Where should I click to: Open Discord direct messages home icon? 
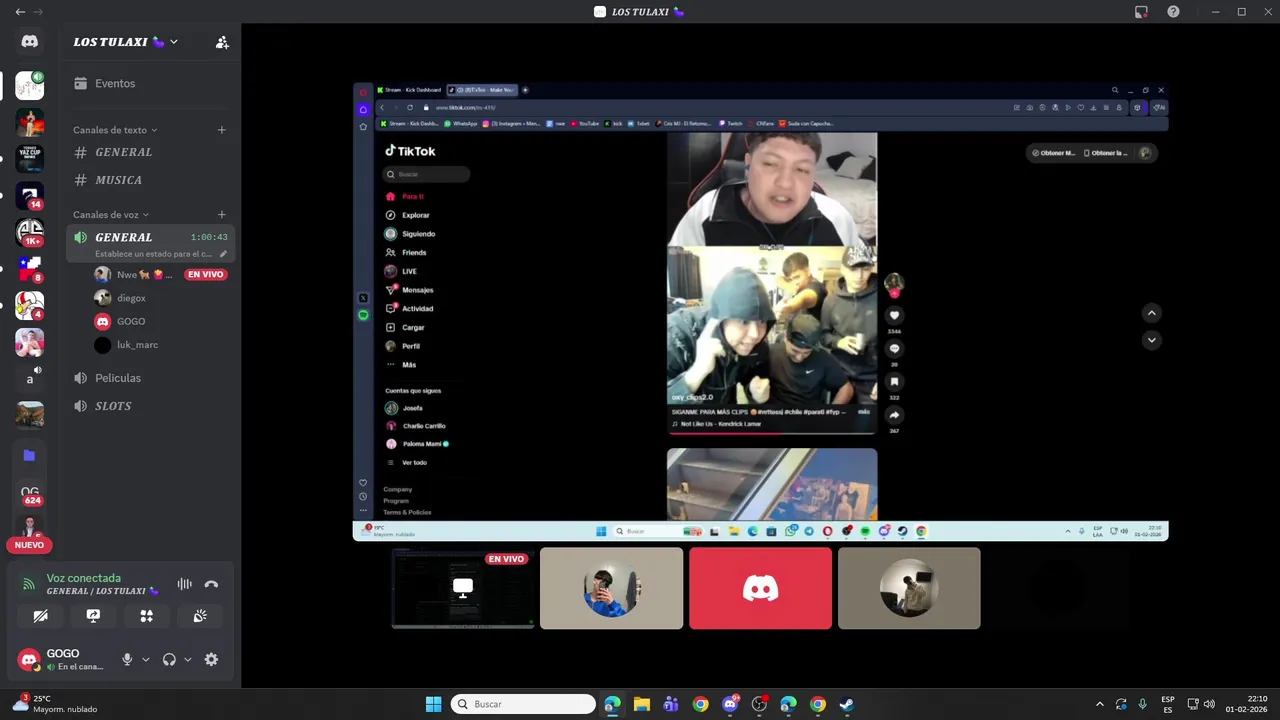29,41
